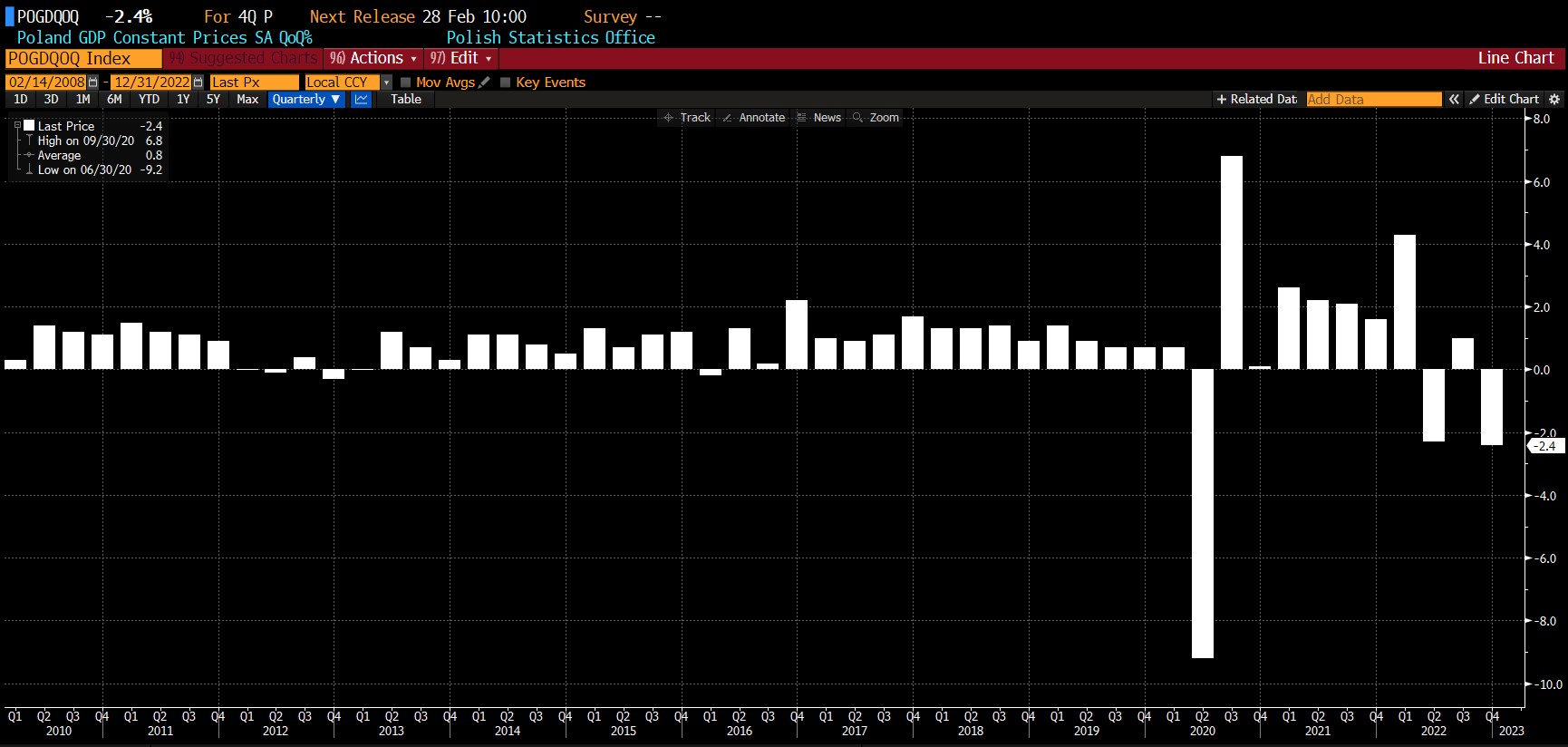Click the High marker icon in legend
The image size is (1568, 747).
point(29,141)
